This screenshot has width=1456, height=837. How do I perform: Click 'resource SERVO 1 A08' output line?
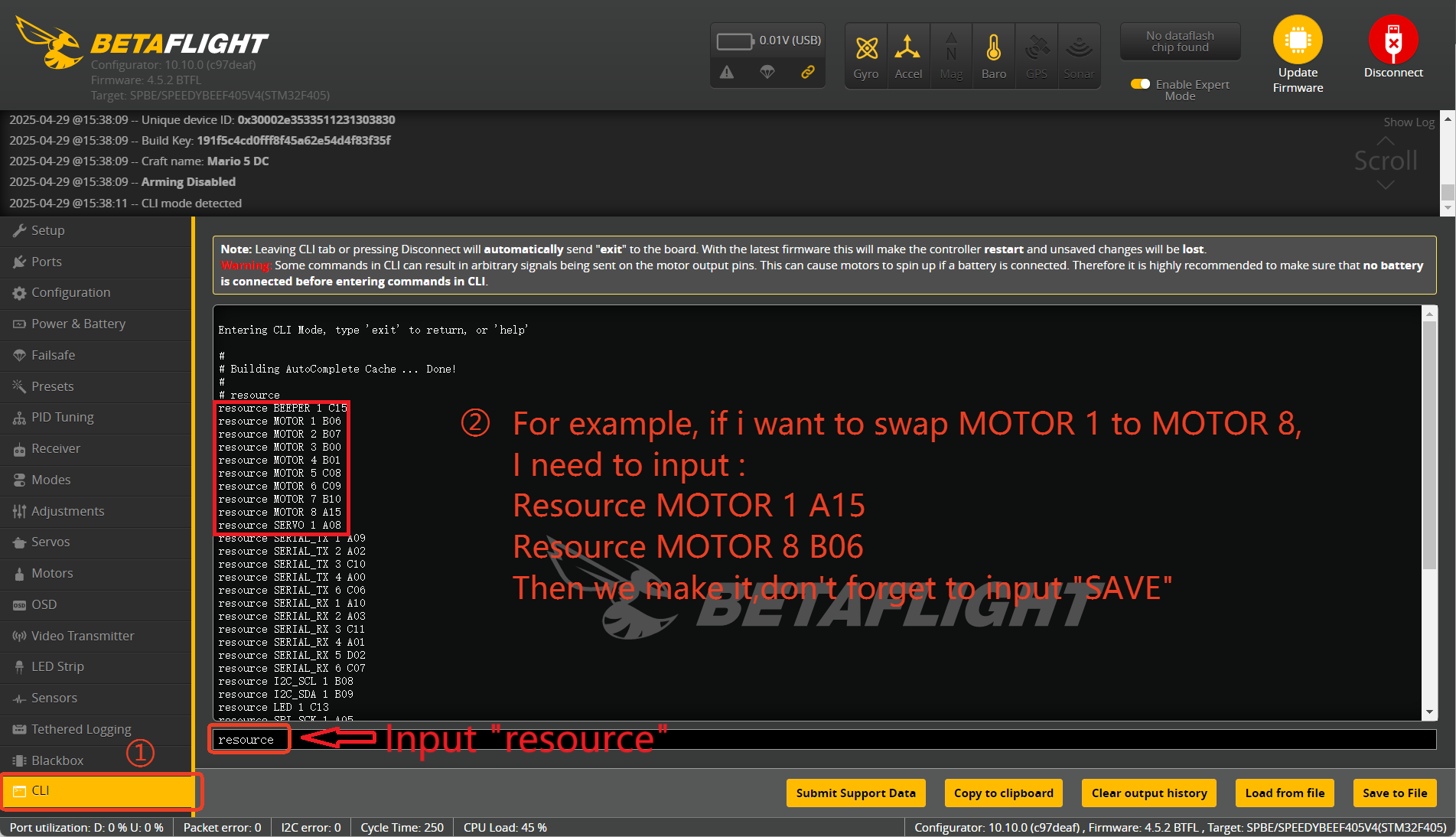pyautogui.click(x=279, y=526)
